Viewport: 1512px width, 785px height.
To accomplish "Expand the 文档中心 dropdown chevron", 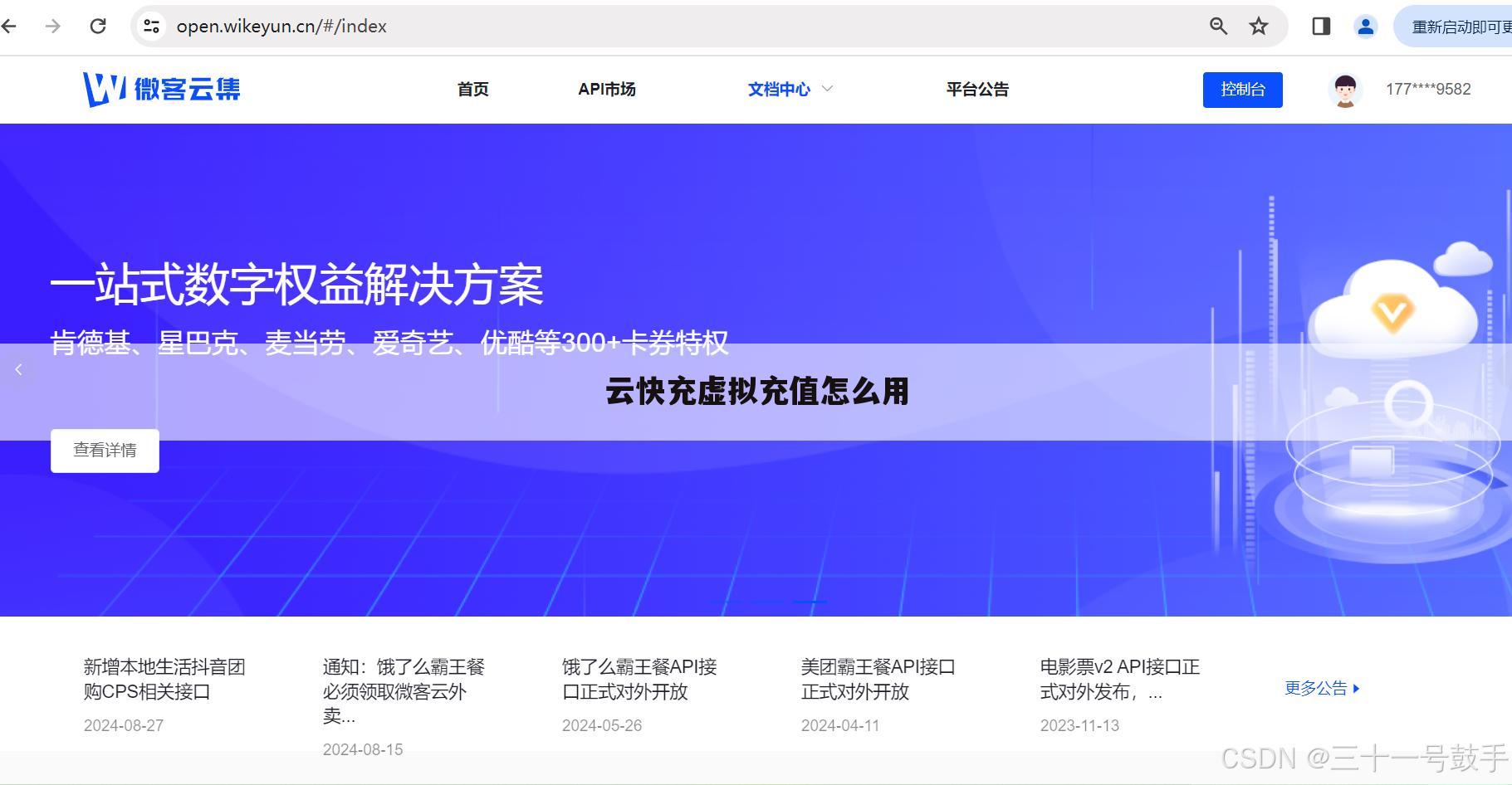I will click(x=827, y=88).
